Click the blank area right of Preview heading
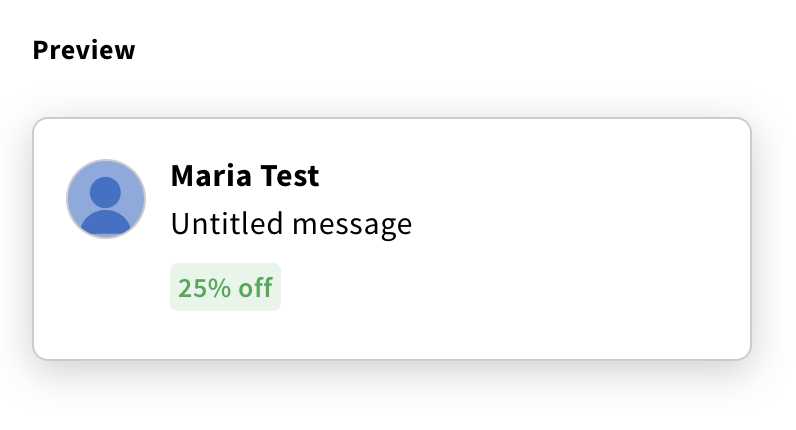 [450, 50]
